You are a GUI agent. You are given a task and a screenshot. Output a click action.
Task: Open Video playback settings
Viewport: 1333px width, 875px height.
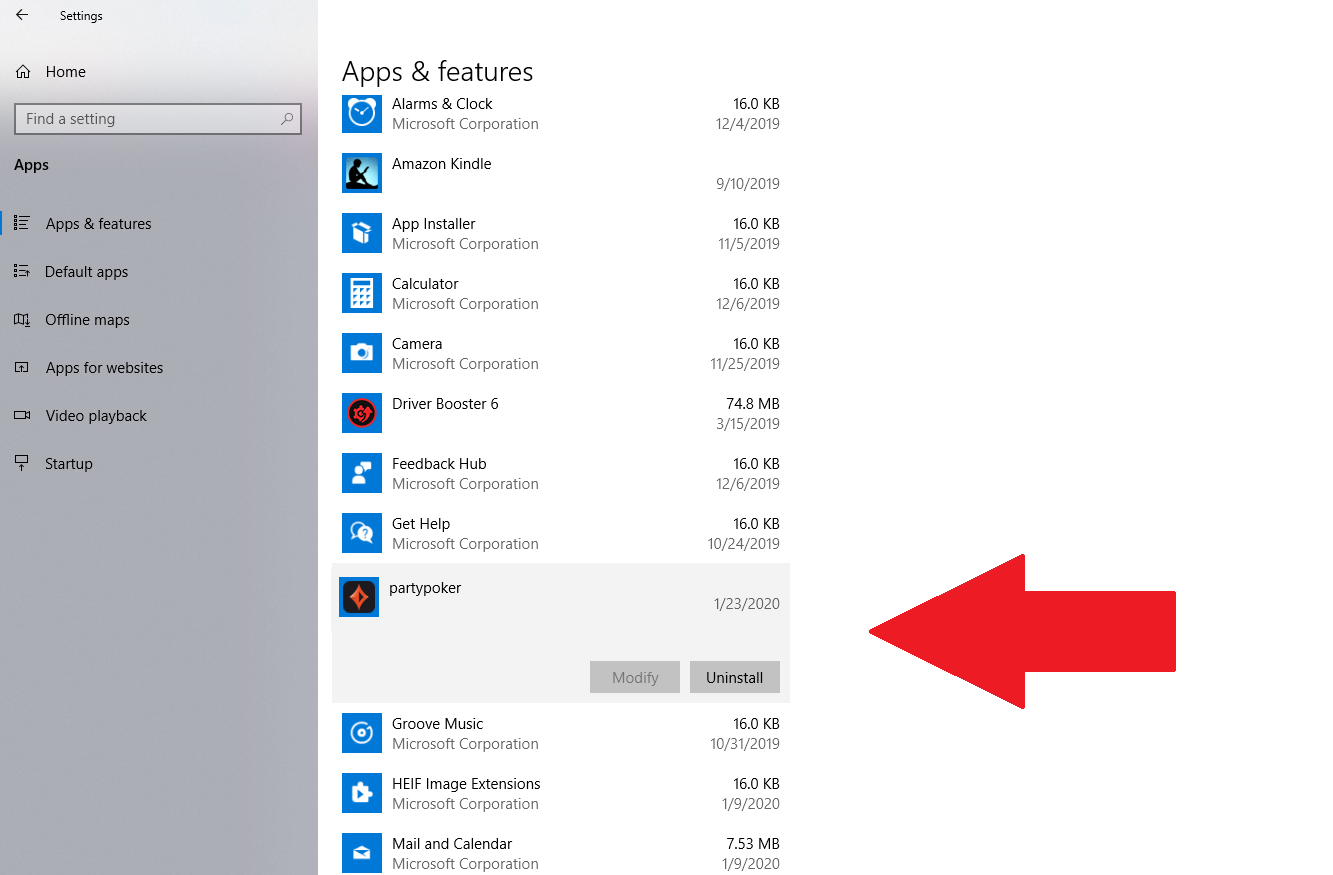pos(96,416)
